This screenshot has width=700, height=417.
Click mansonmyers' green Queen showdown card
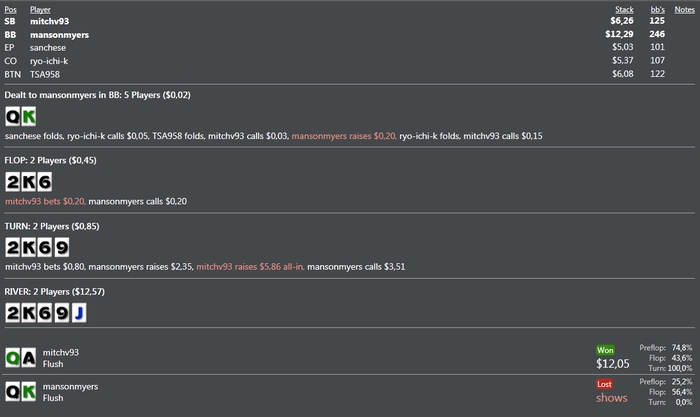[13, 391]
